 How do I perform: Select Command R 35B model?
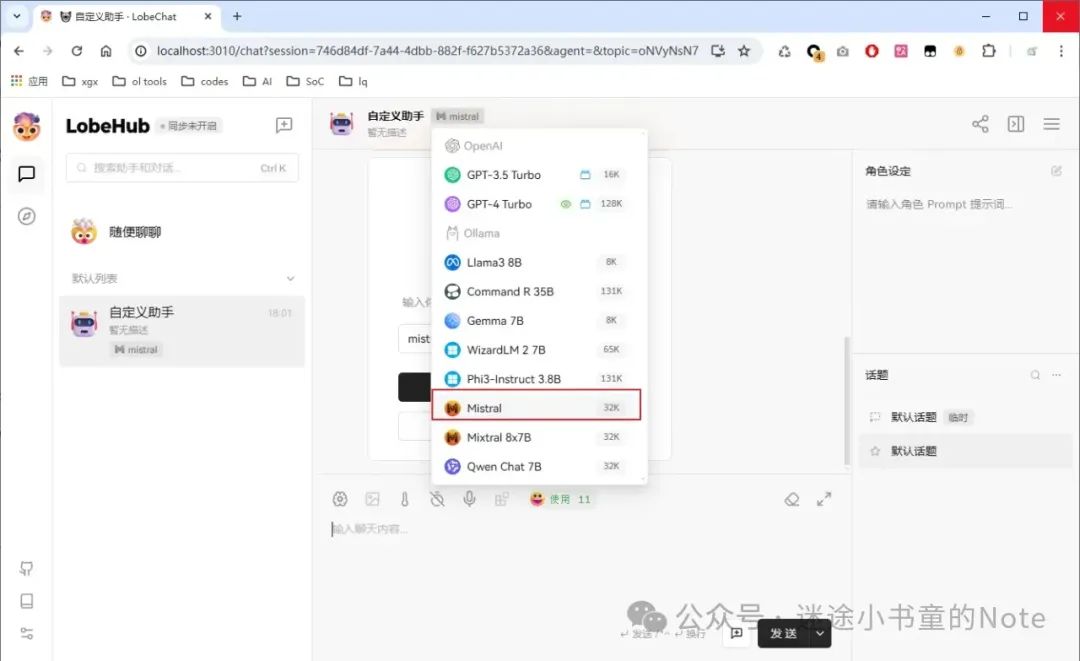pos(536,291)
